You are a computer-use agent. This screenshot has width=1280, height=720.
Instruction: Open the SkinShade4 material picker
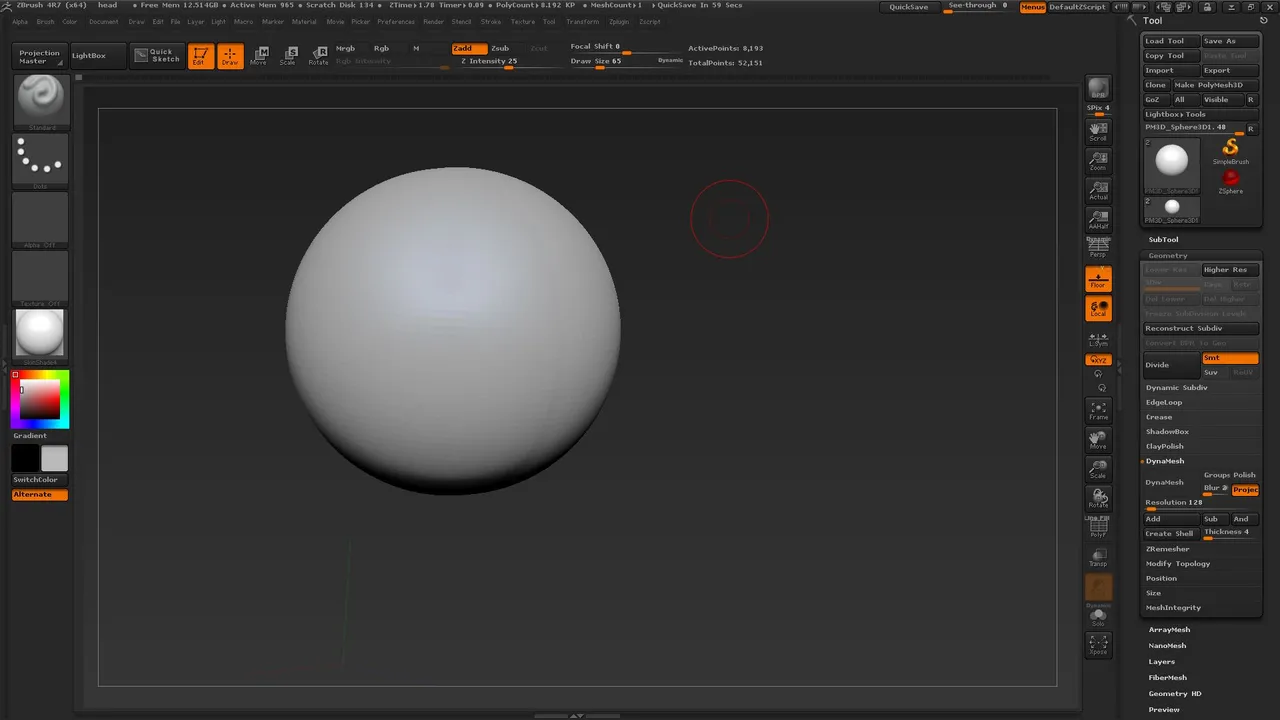tap(40, 336)
